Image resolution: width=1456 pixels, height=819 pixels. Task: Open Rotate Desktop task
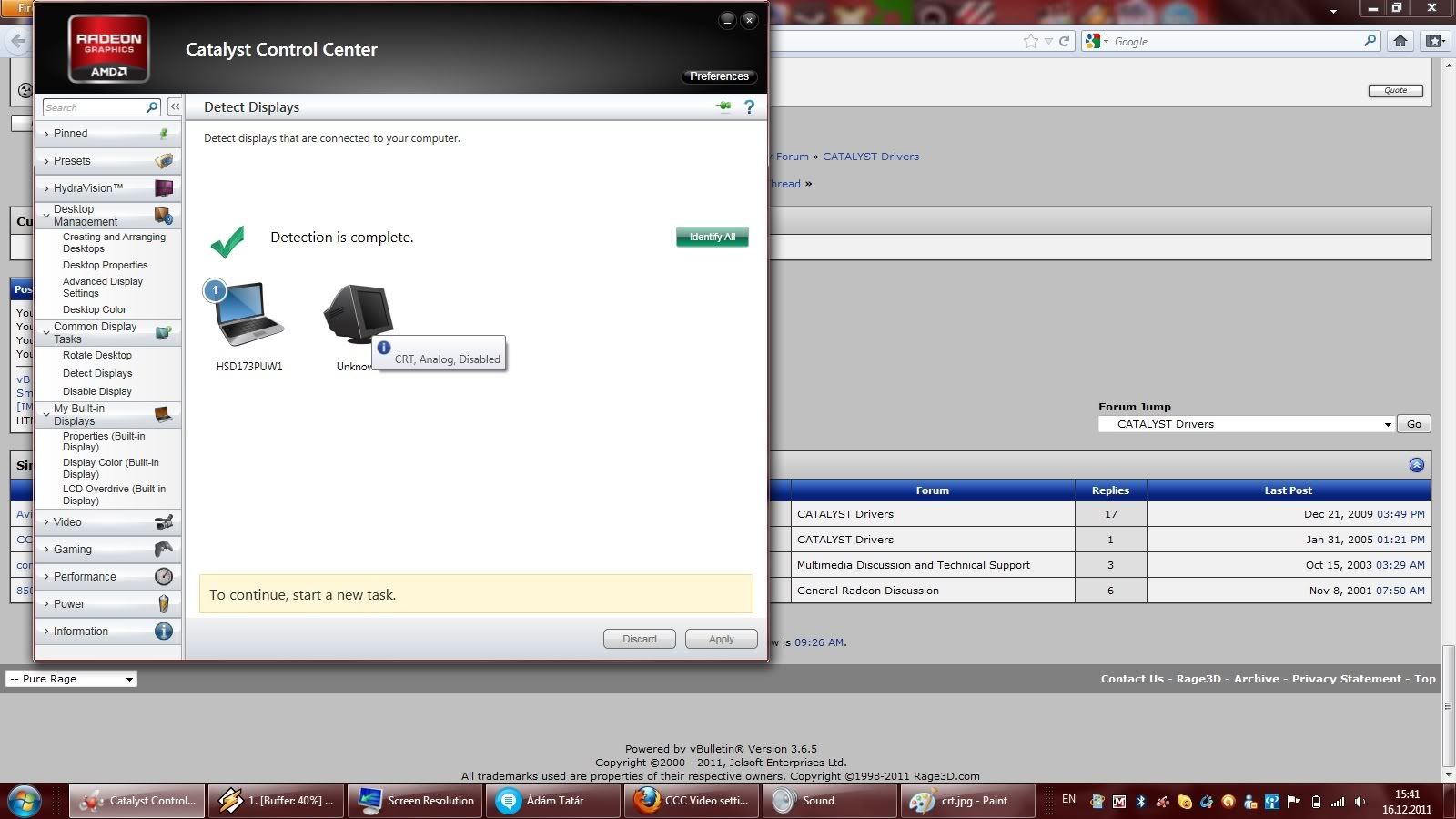click(x=97, y=355)
